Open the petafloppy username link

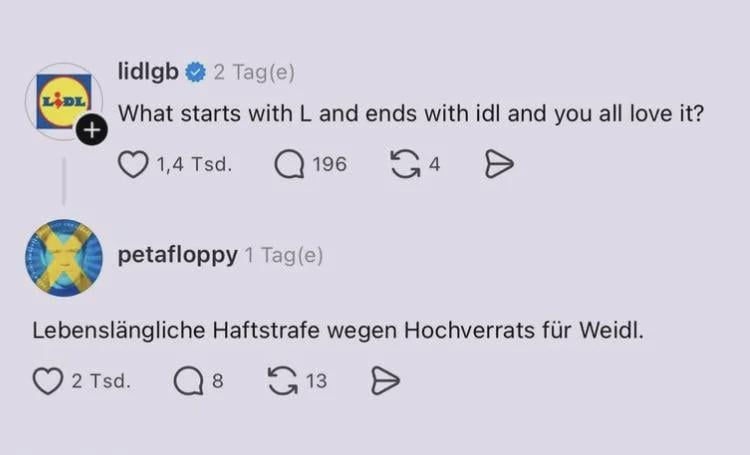pyautogui.click(x=177, y=255)
